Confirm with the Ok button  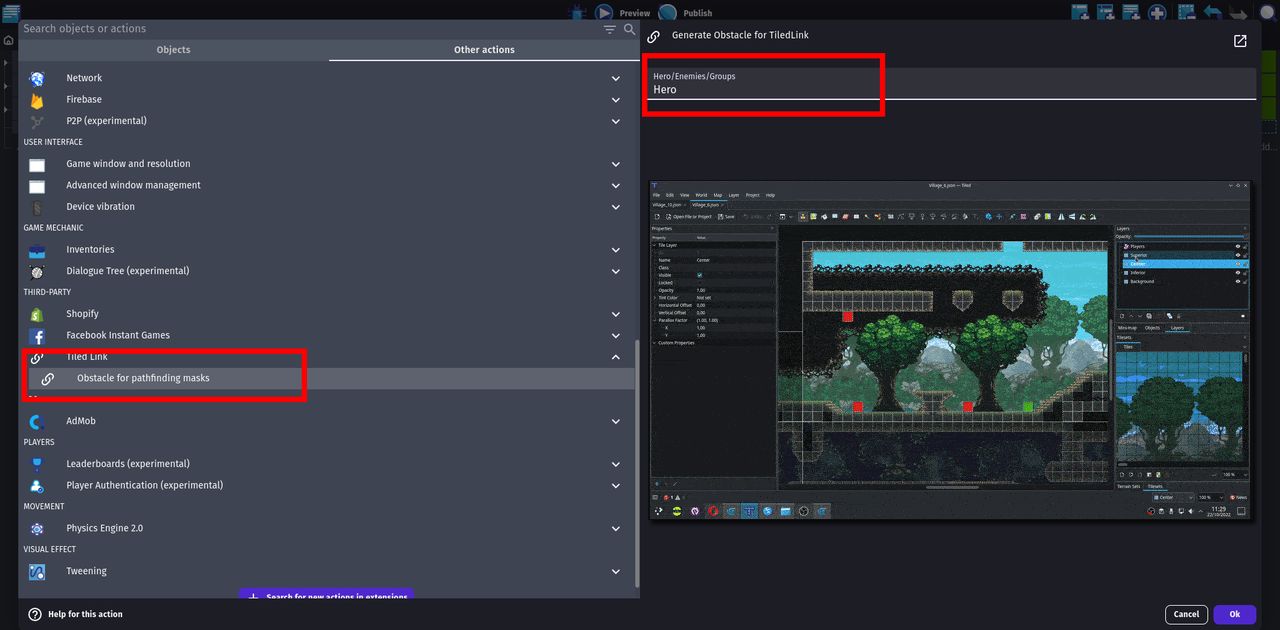[x=1235, y=615]
